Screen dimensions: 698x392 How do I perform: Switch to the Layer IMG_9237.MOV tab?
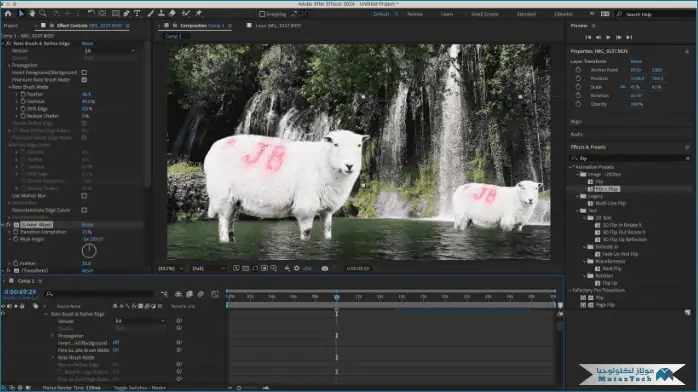tap(278, 26)
